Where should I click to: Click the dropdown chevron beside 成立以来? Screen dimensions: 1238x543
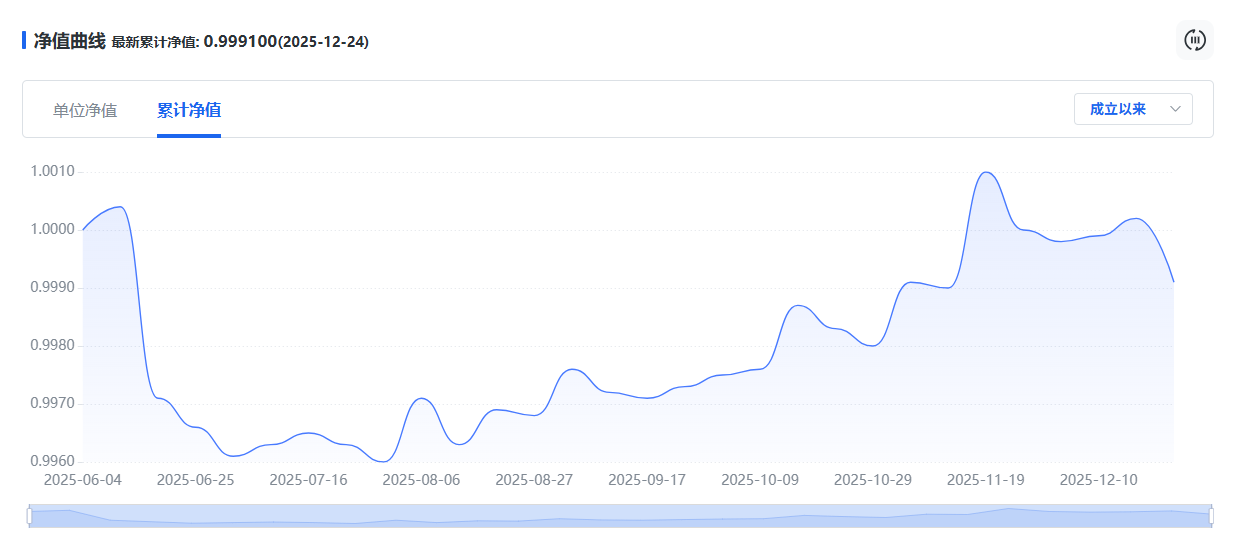click(1175, 109)
